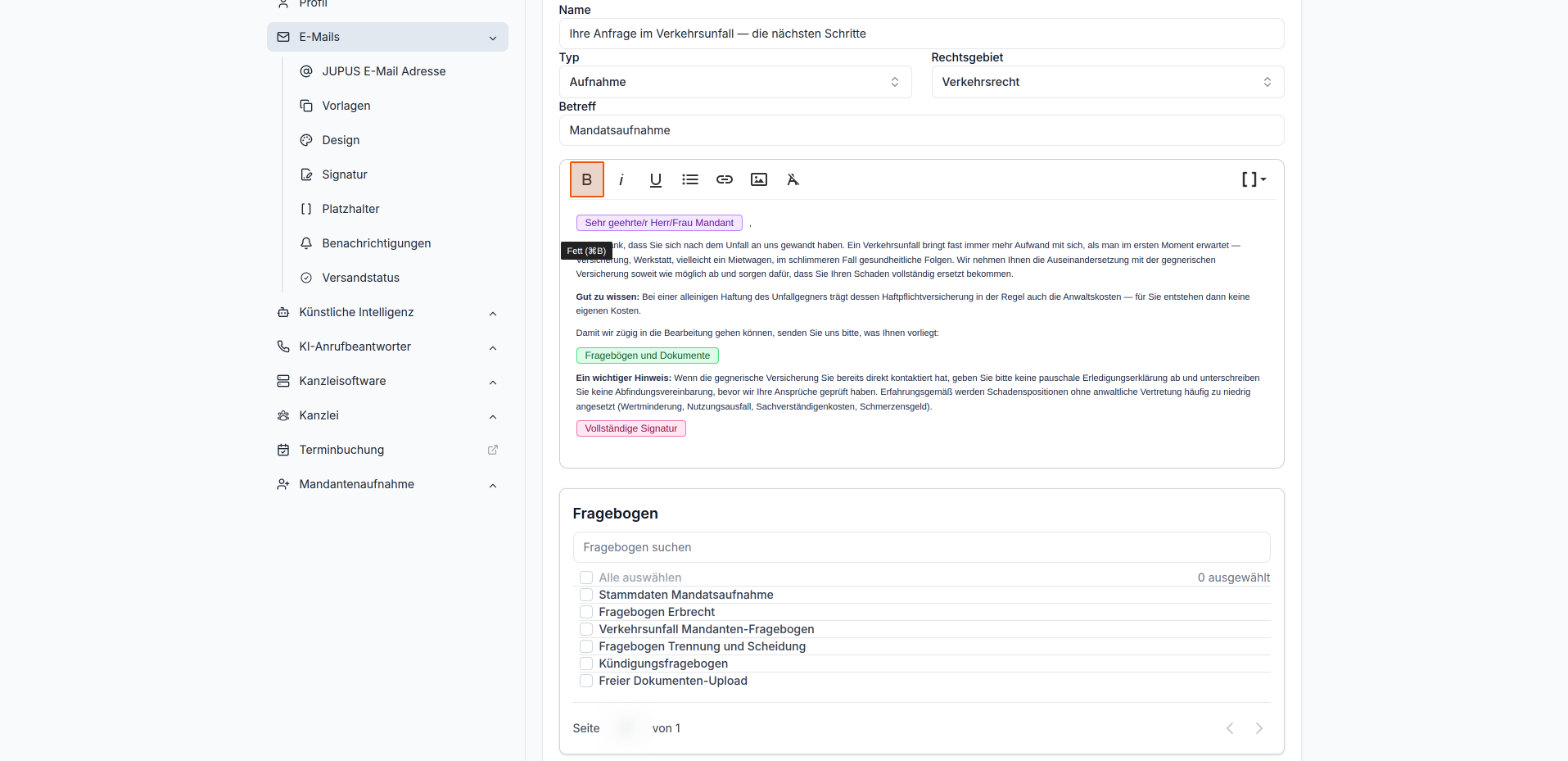The image size is (1568, 761).
Task: Focus the Betreff field containing Mandatsaufnahme
Action: (x=921, y=130)
